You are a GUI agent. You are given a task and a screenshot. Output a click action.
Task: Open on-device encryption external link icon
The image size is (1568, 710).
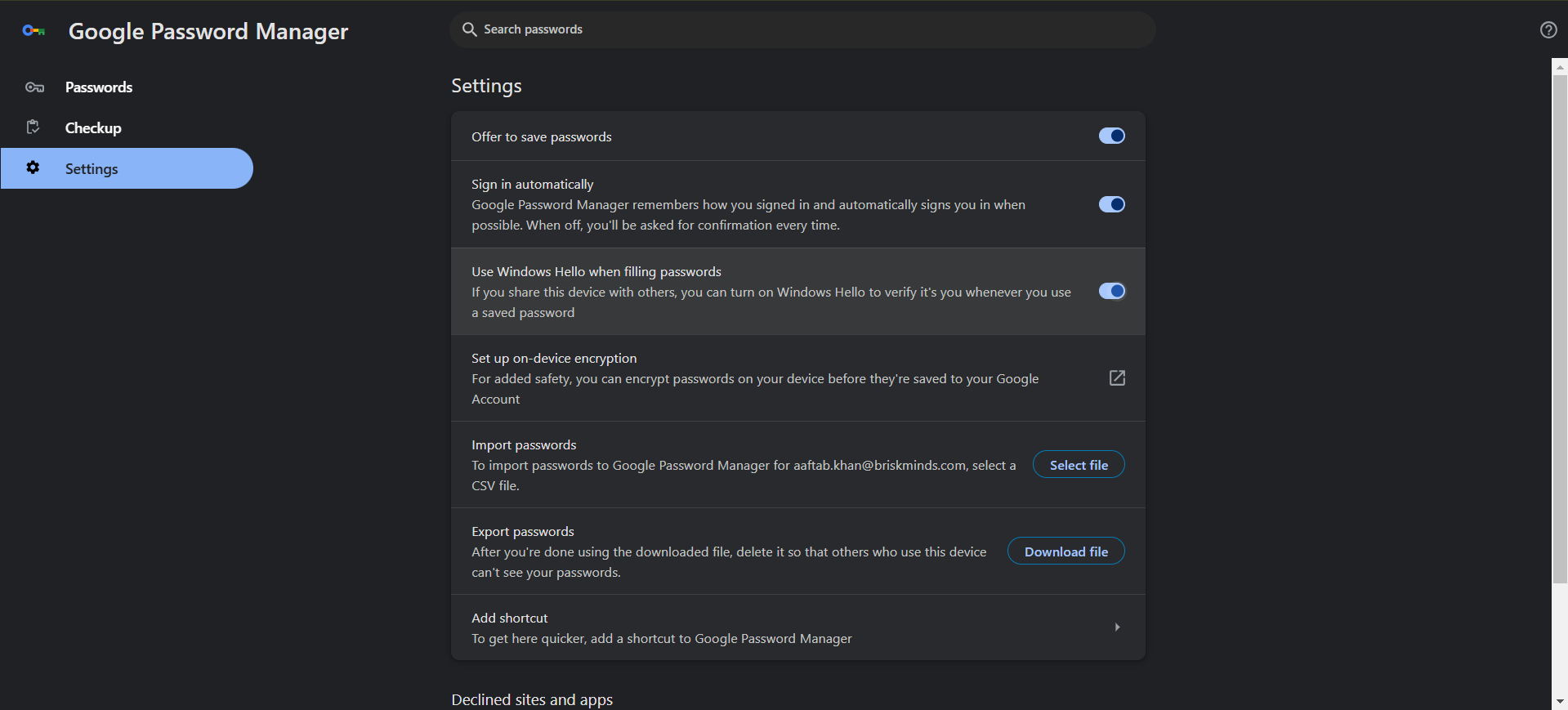[1117, 377]
